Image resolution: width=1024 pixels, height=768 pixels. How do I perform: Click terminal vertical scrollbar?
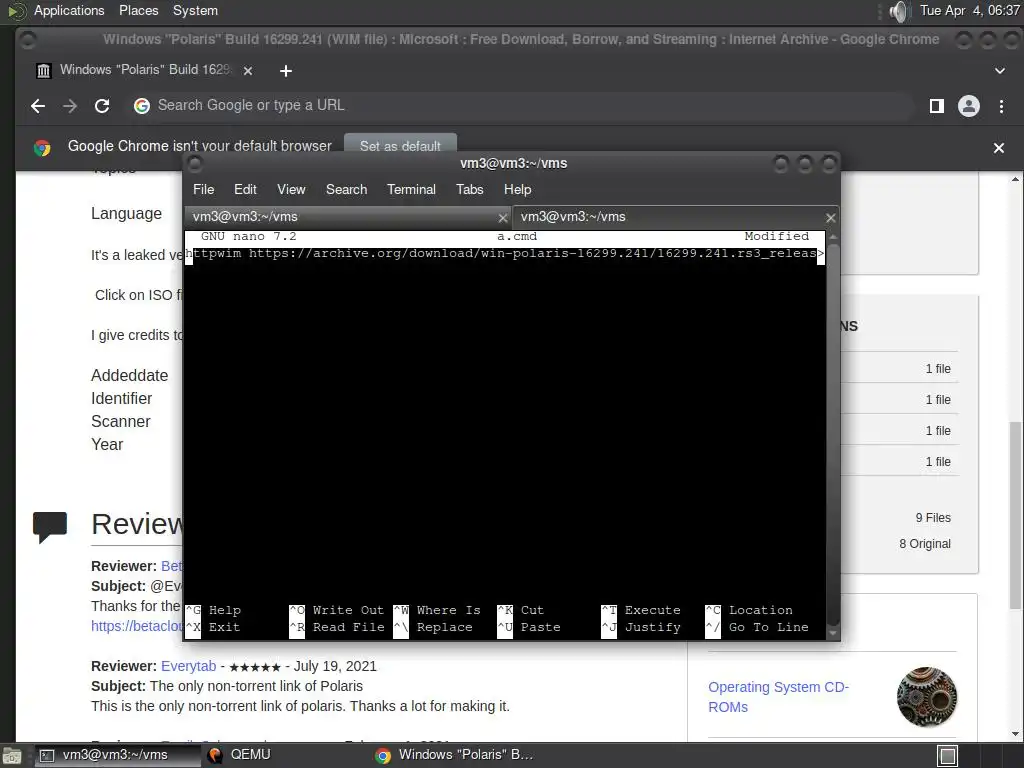pos(833,431)
